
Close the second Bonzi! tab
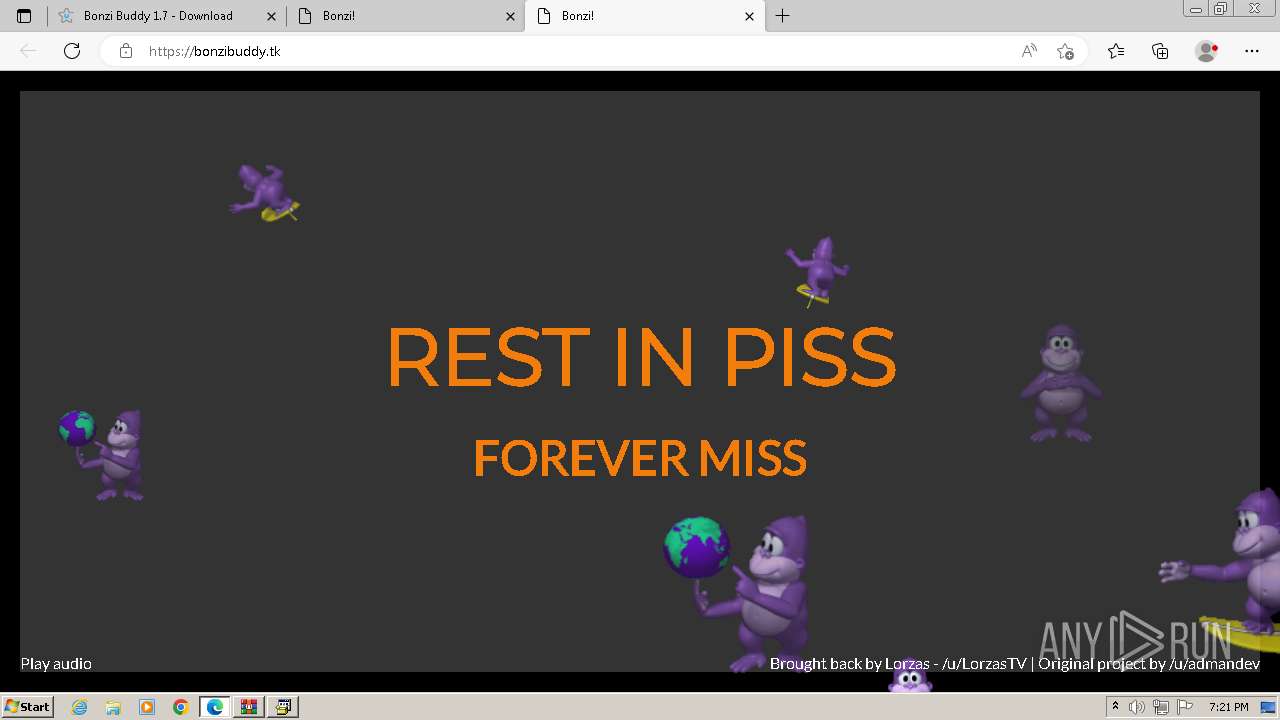pos(511,16)
